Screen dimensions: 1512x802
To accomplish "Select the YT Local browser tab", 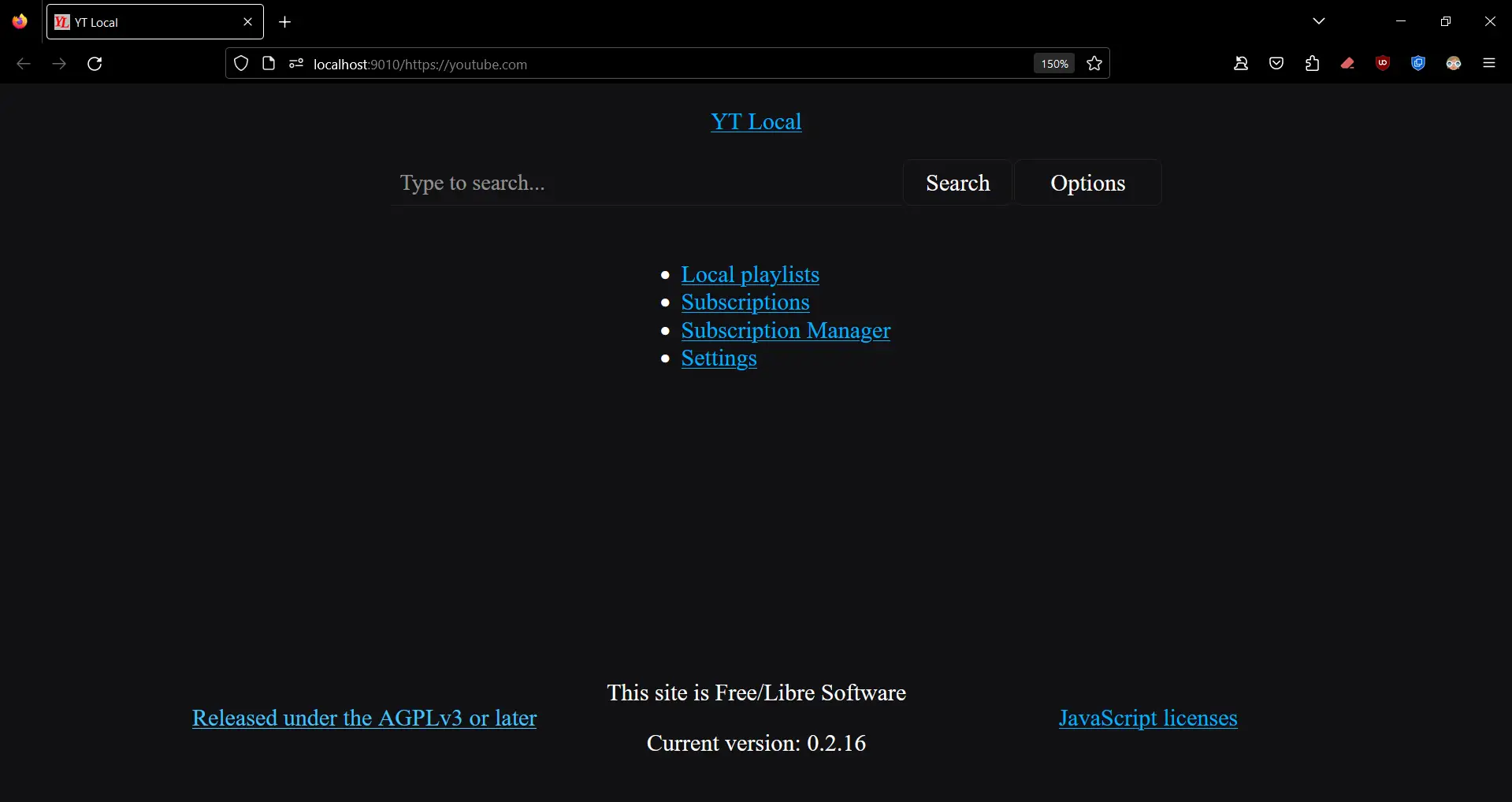I will tap(155, 22).
